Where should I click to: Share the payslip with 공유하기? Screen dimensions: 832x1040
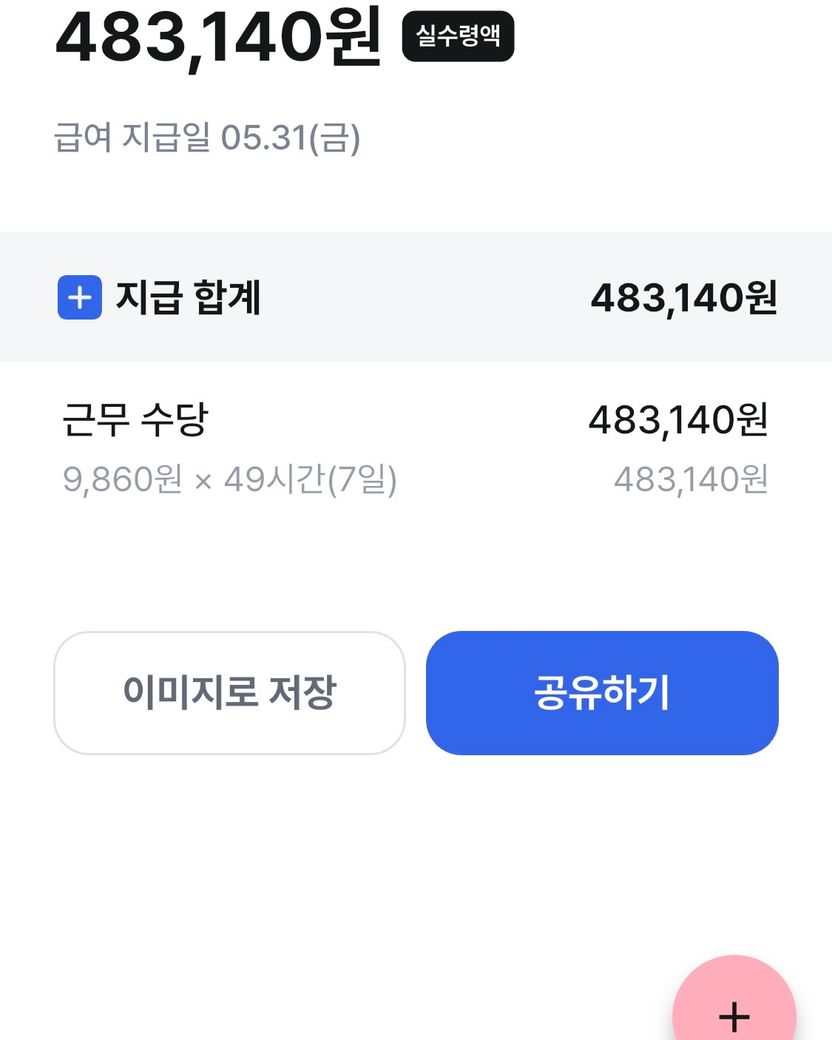click(602, 693)
